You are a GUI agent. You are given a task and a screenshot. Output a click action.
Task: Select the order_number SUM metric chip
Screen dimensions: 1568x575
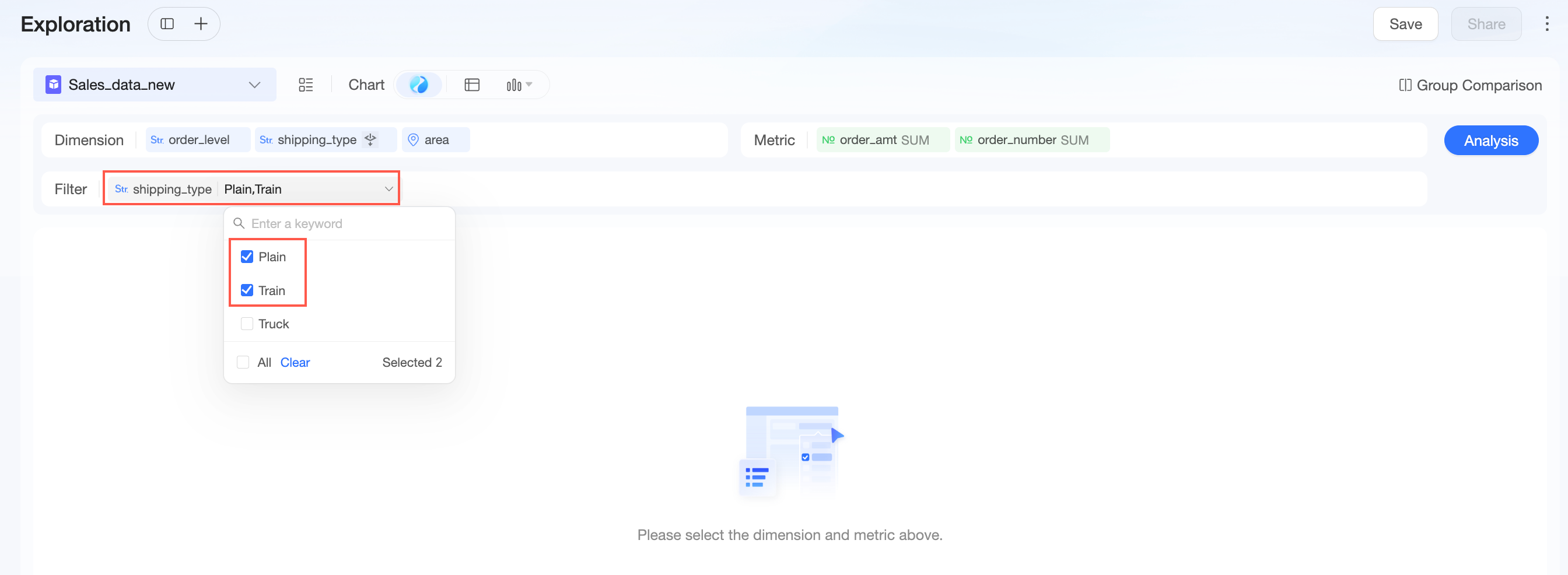pyautogui.click(x=1032, y=140)
